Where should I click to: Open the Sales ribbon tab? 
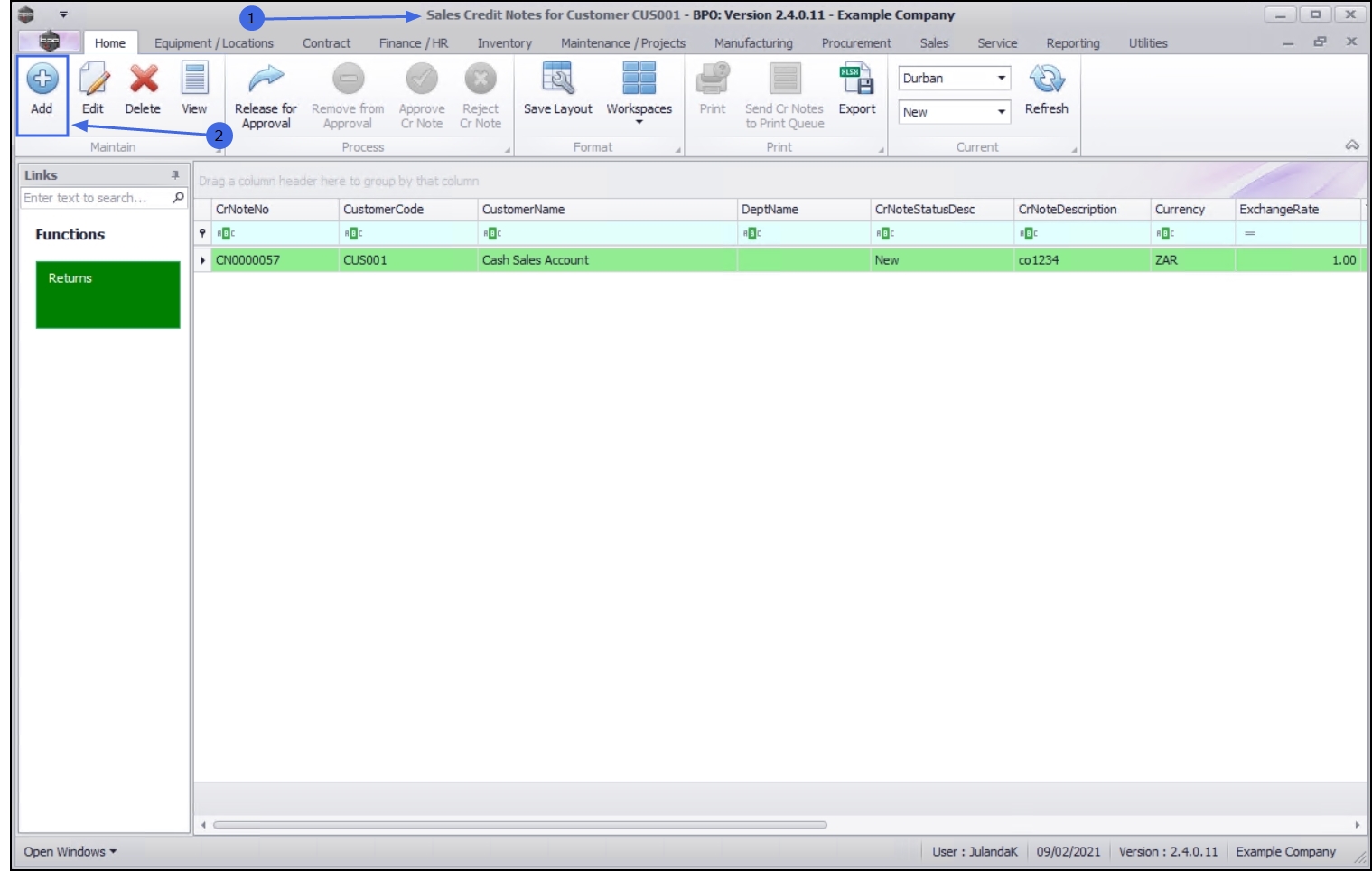click(934, 42)
